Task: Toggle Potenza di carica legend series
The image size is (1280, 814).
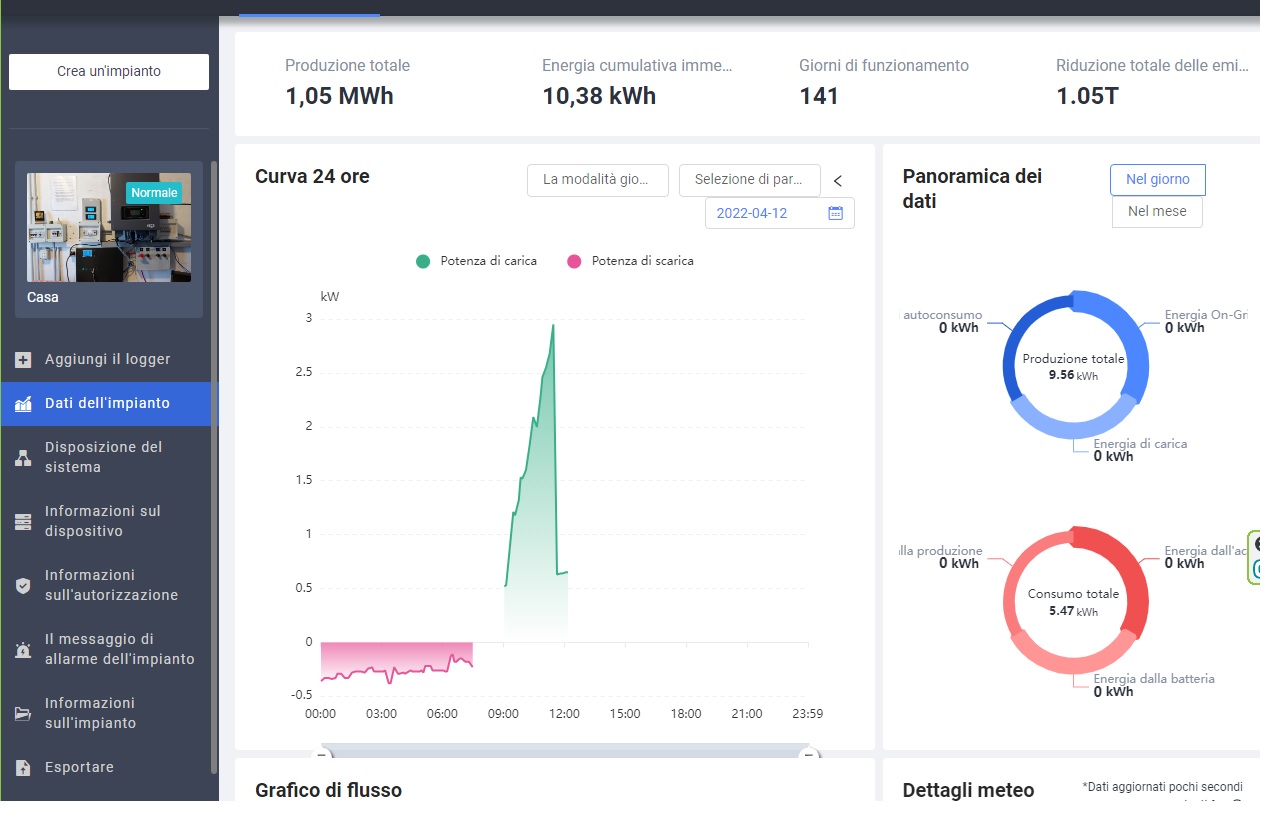Action: point(477,261)
